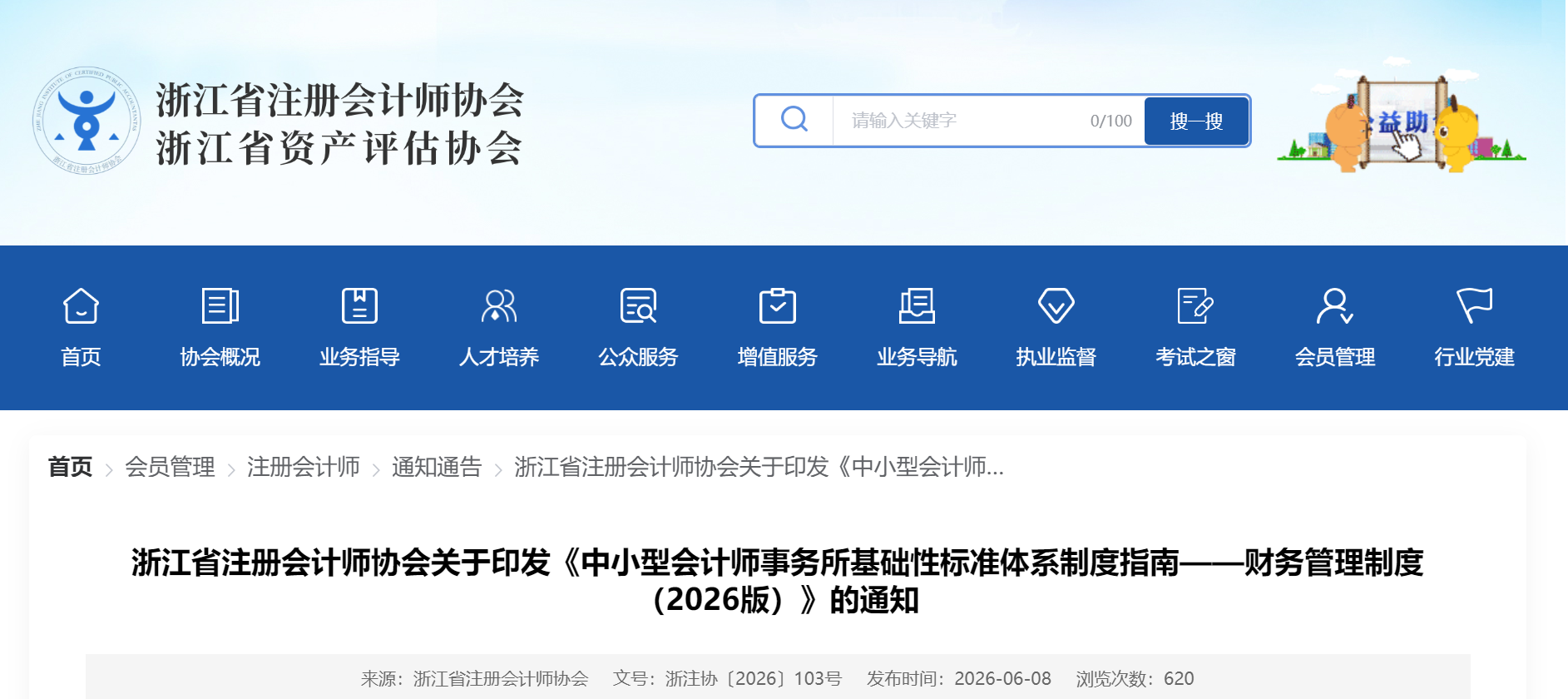Image resolution: width=1568 pixels, height=699 pixels.
Task: Open the 公众服务 menu label
Action: pyautogui.click(x=638, y=357)
